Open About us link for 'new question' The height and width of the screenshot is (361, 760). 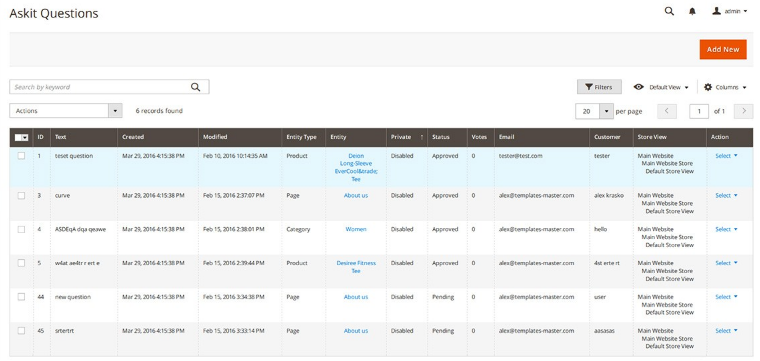click(356, 297)
